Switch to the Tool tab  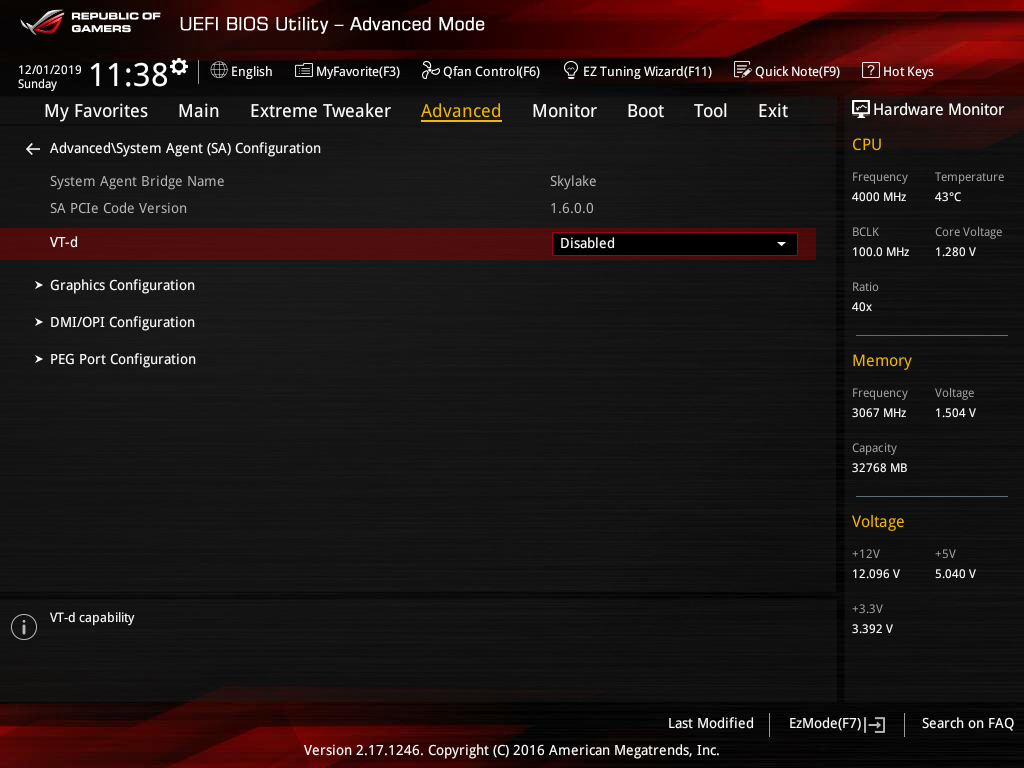711,111
